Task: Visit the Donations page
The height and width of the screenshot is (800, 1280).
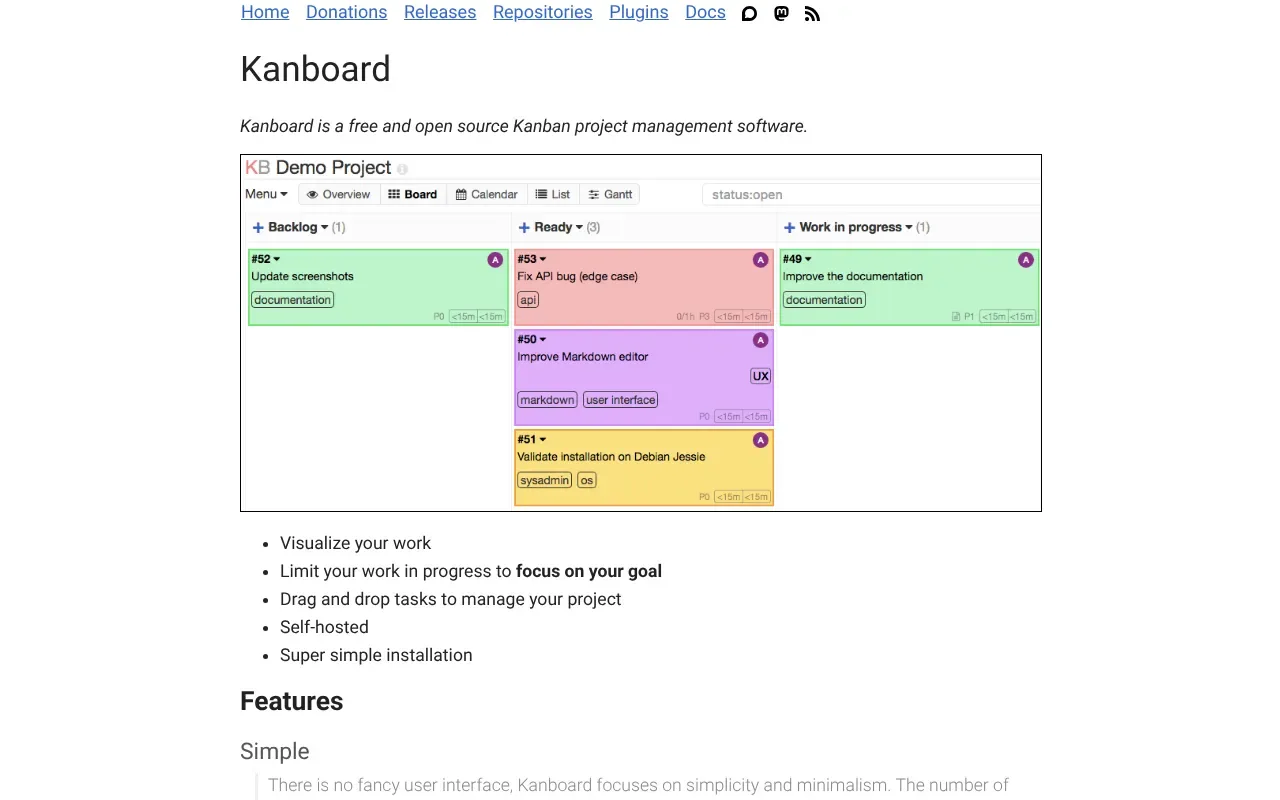Action: (346, 12)
